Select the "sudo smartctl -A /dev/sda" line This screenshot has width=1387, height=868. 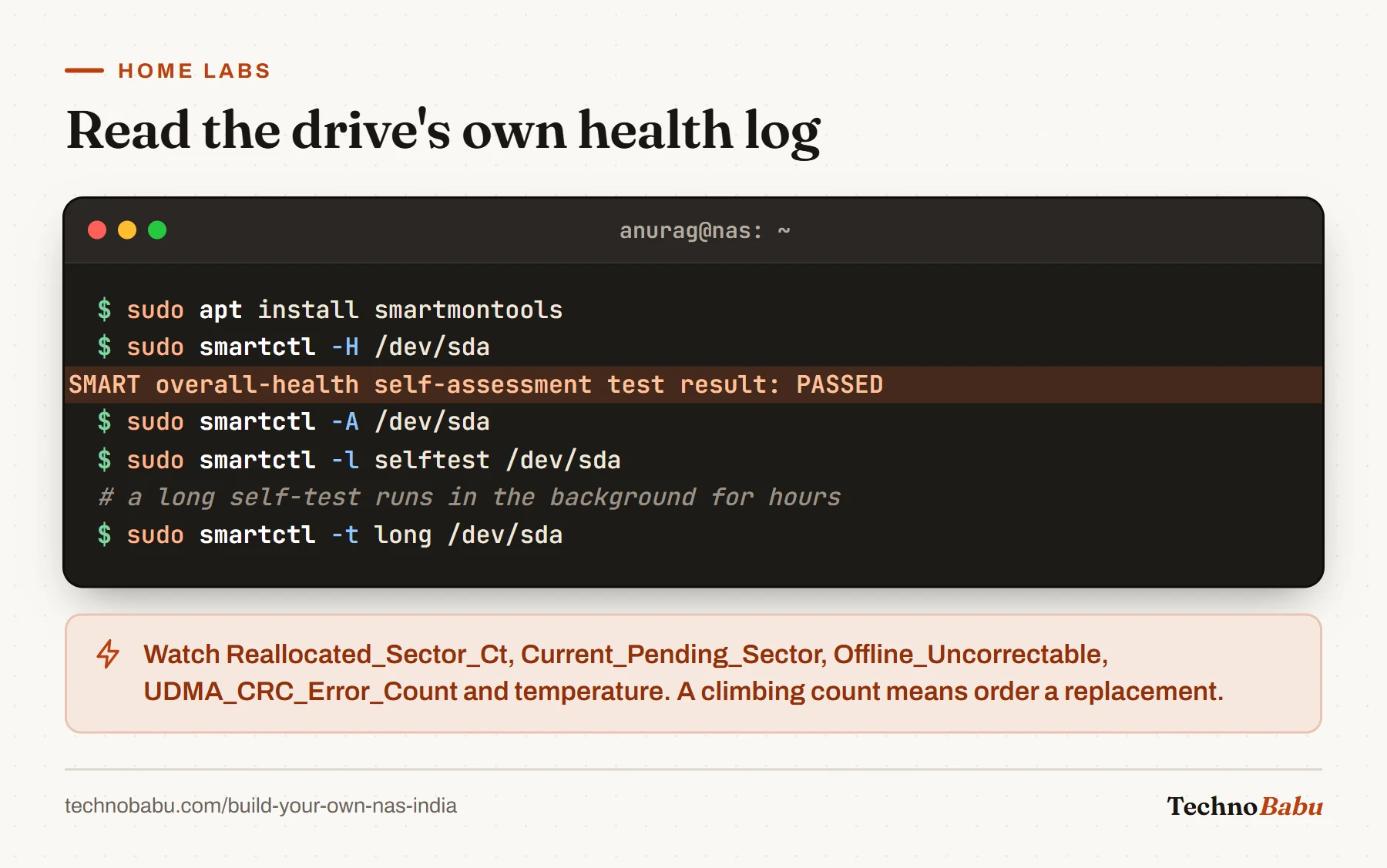click(294, 421)
